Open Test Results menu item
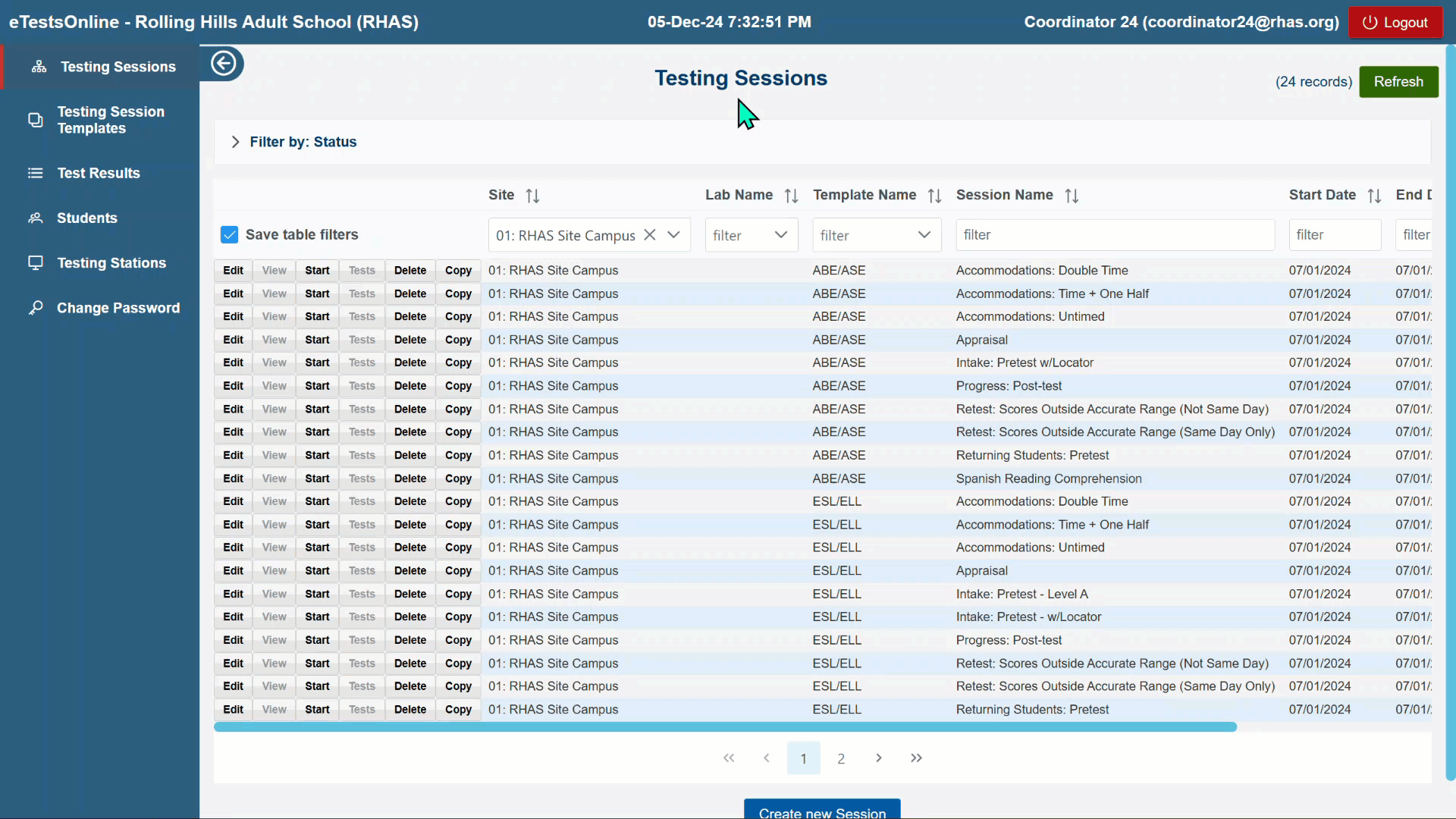This screenshot has width=1456, height=819. tap(100, 173)
